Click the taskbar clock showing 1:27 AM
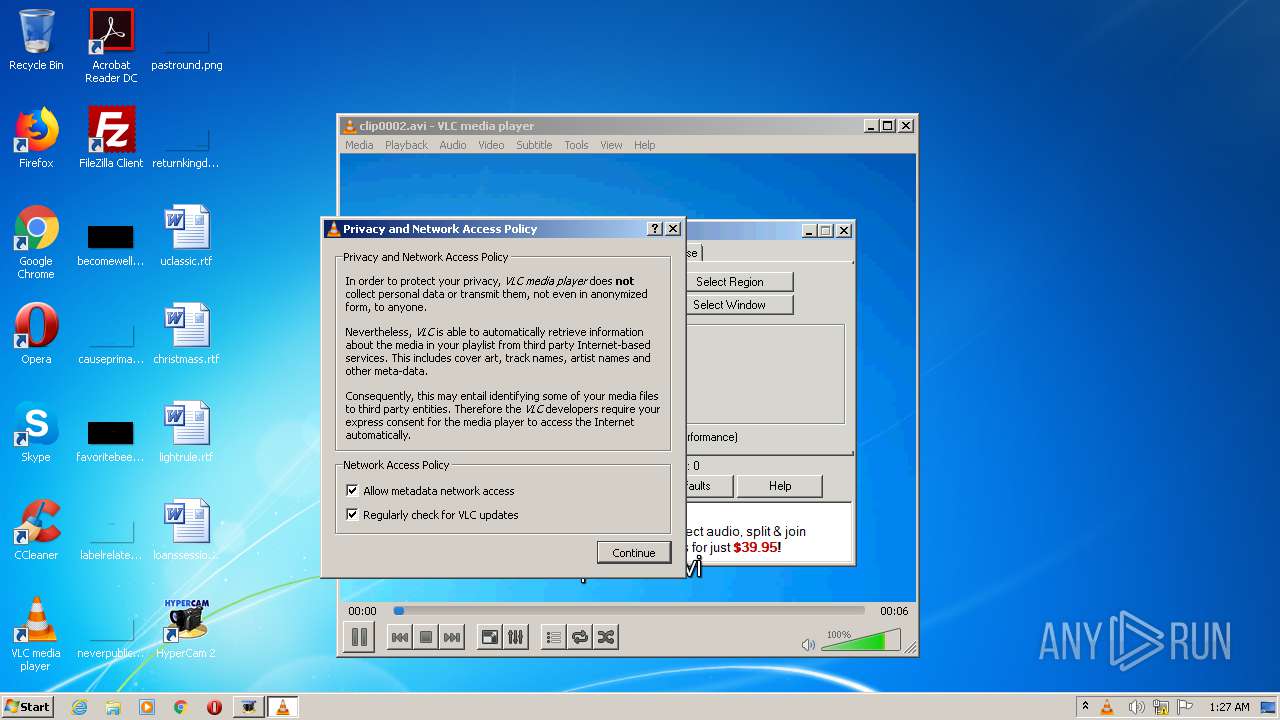 (1229, 707)
